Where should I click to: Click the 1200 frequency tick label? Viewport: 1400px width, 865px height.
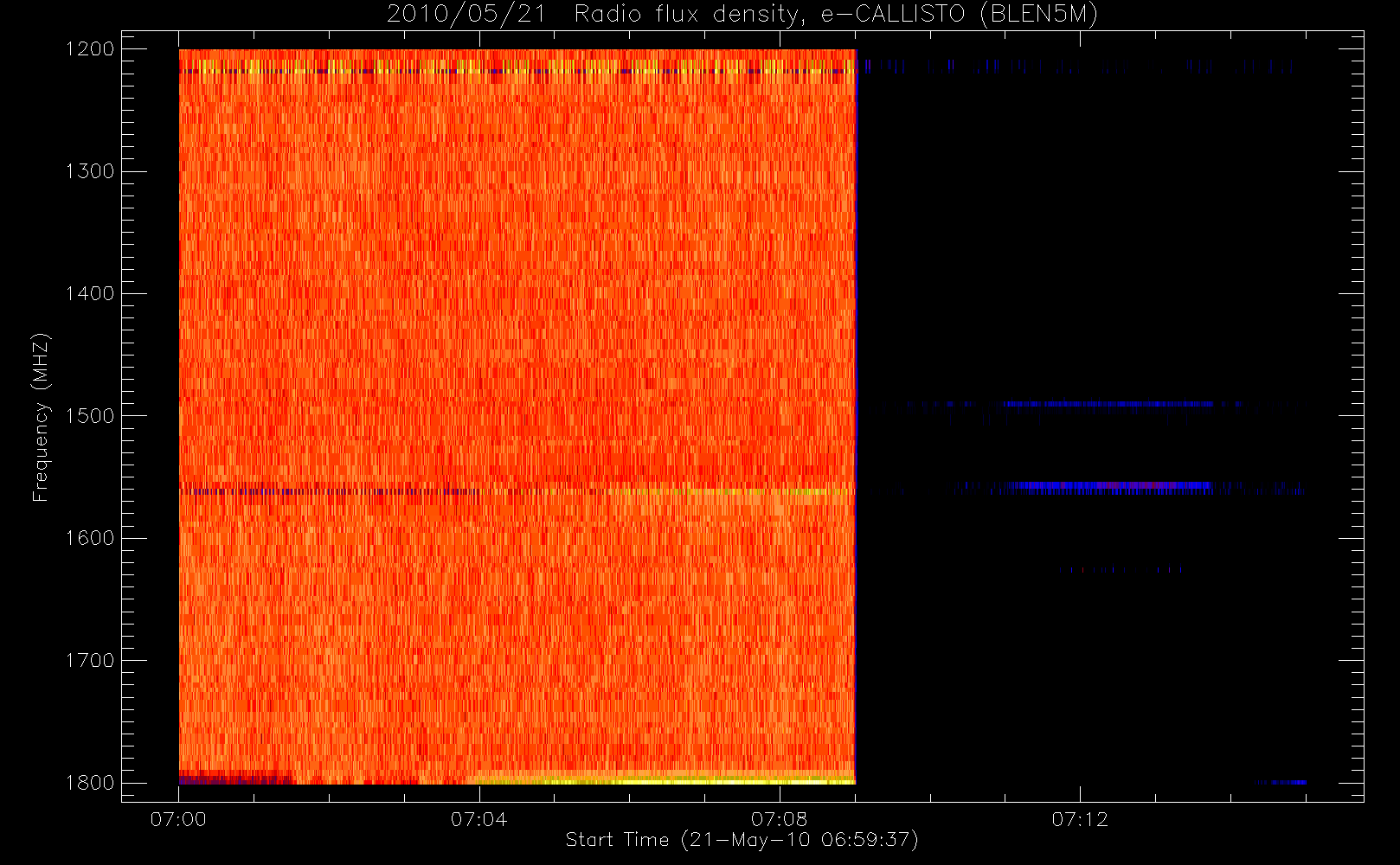click(91, 49)
